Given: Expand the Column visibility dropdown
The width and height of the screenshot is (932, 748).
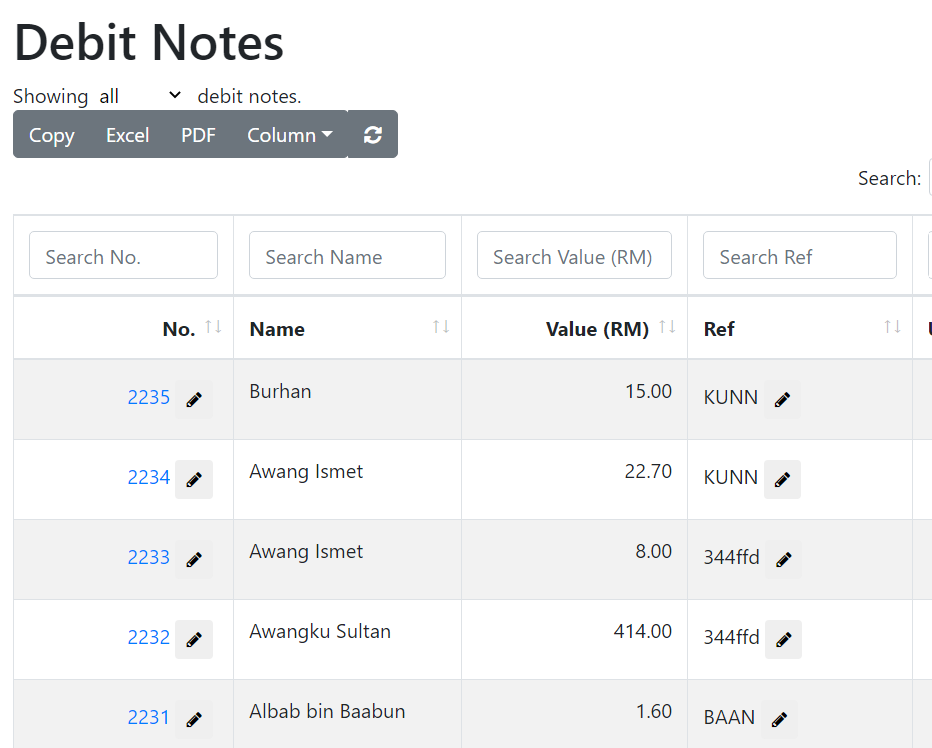Looking at the screenshot, I should pos(289,134).
